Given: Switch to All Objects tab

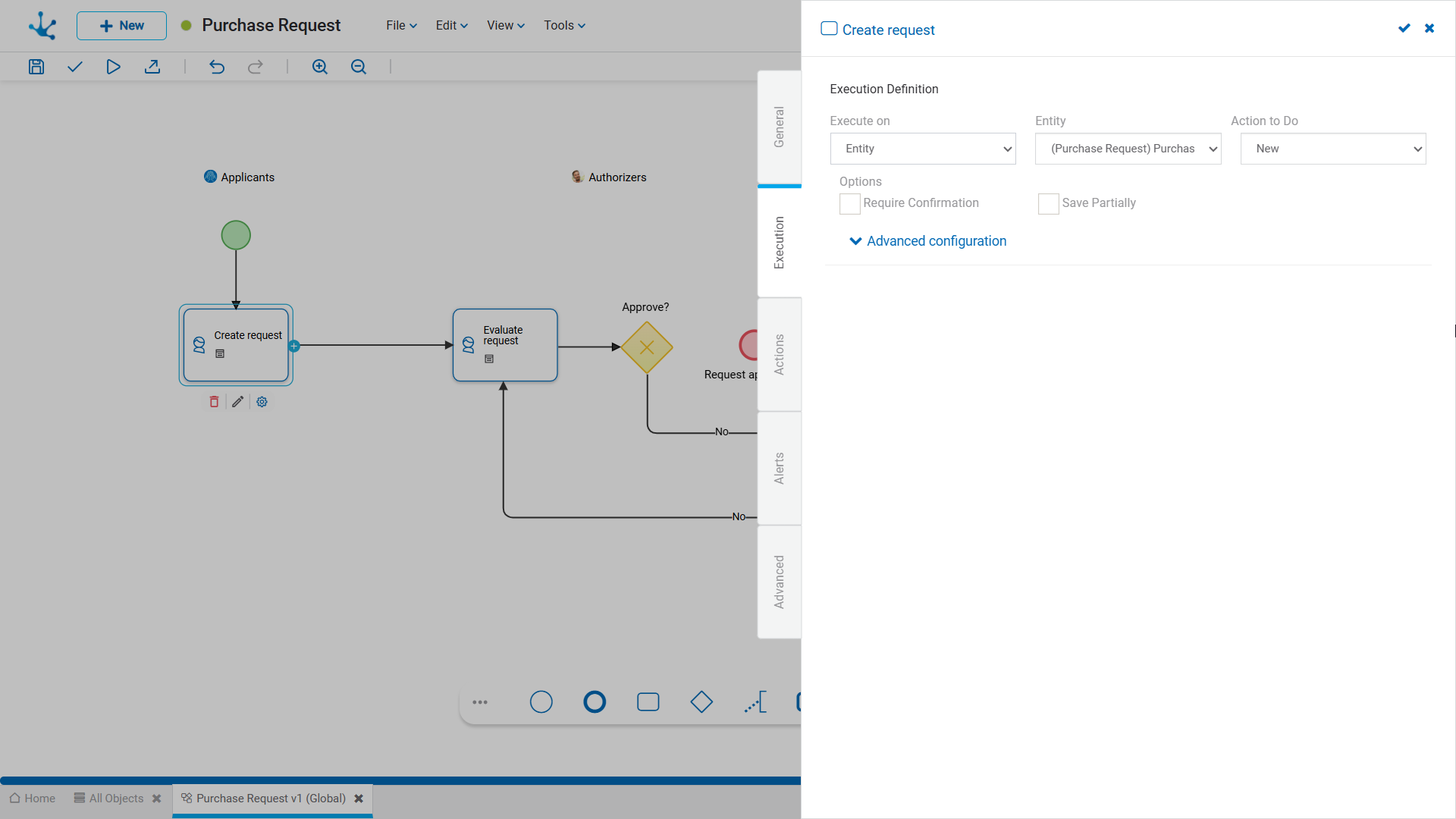Looking at the screenshot, I should 109,799.
